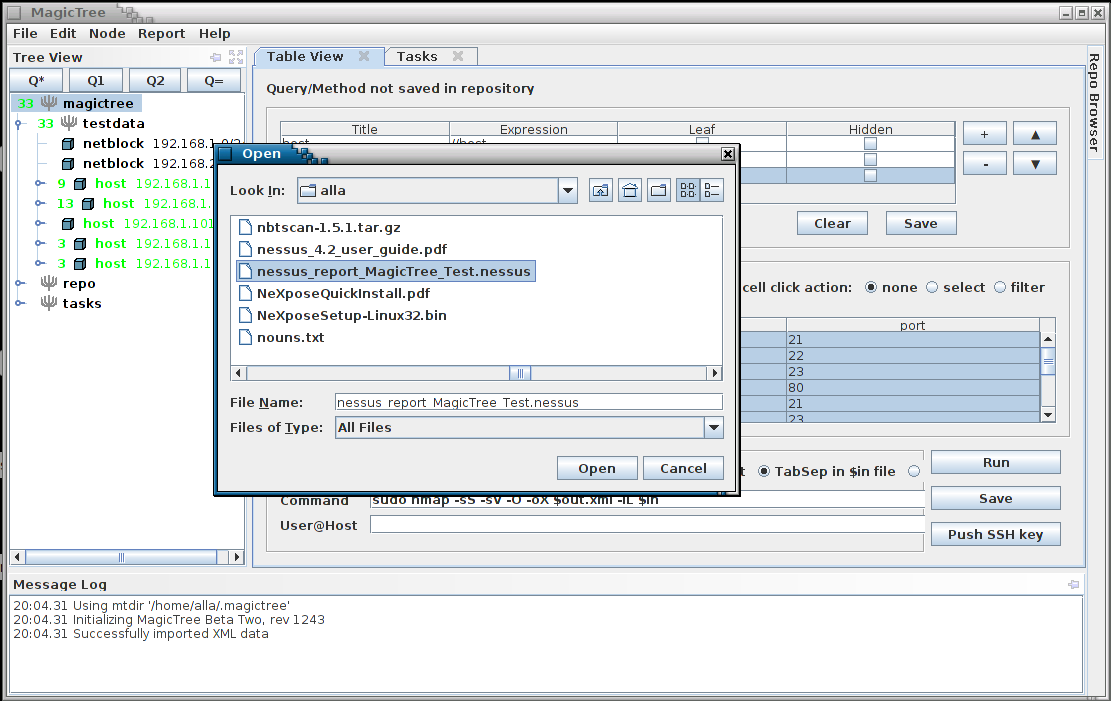This screenshot has height=701, width=1111.
Task: Expand the tasks tree node
Action: pyautogui.click(x=20, y=303)
